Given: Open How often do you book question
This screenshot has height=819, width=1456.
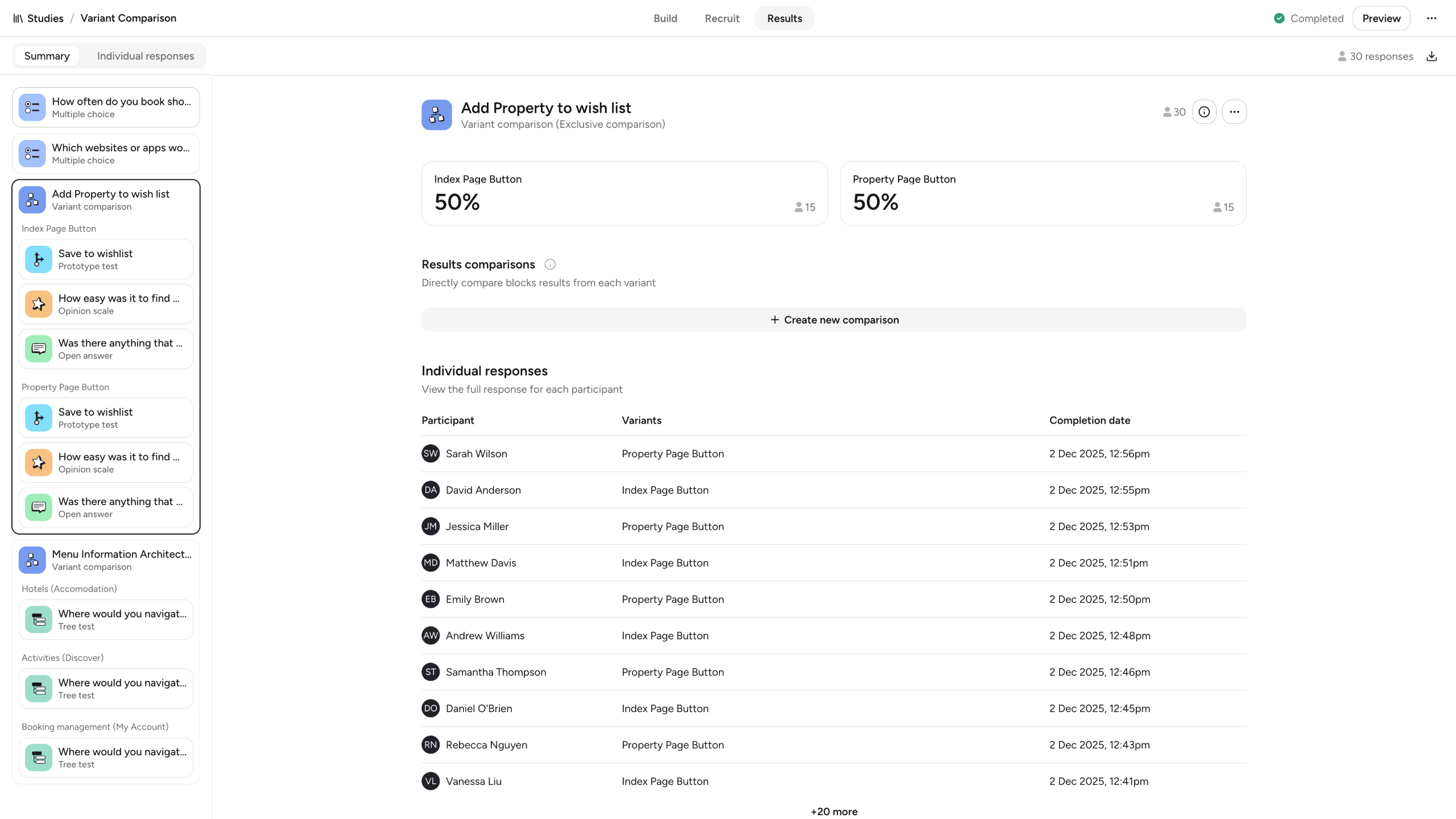Looking at the screenshot, I should (106, 107).
